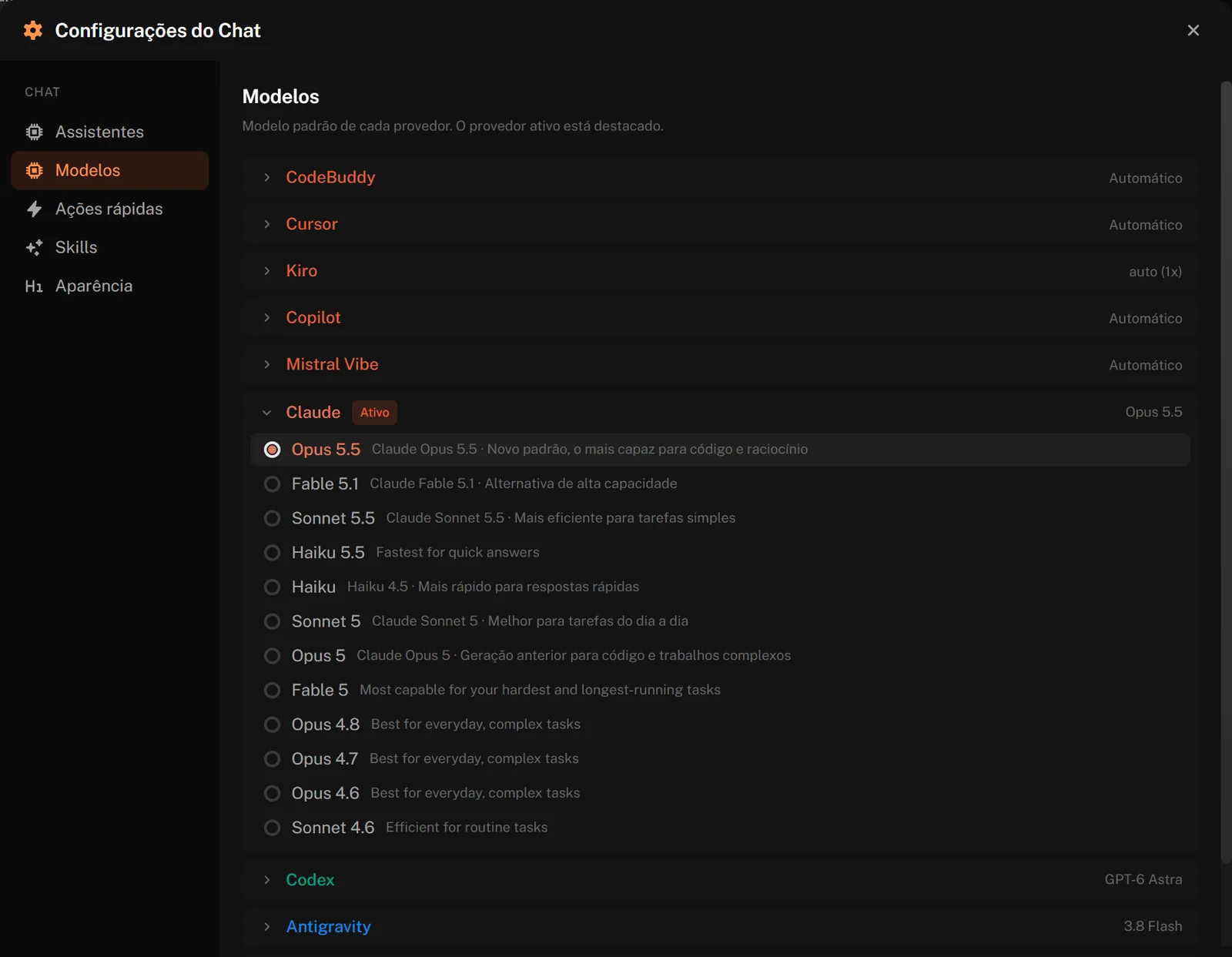Expand the Kiro provider chevron
The height and width of the screenshot is (957, 1232).
click(266, 271)
